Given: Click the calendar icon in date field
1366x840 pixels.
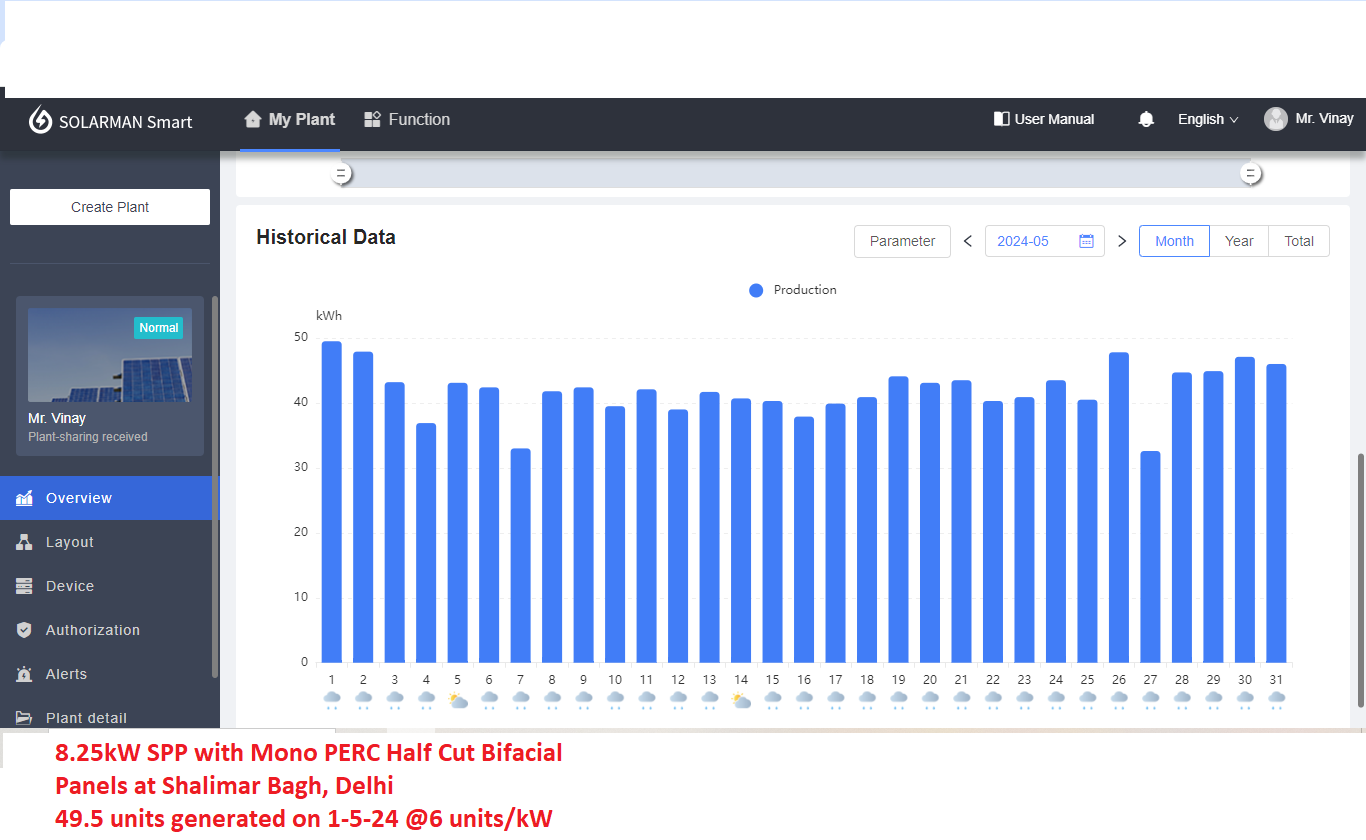Looking at the screenshot, I should point(1086,241).
